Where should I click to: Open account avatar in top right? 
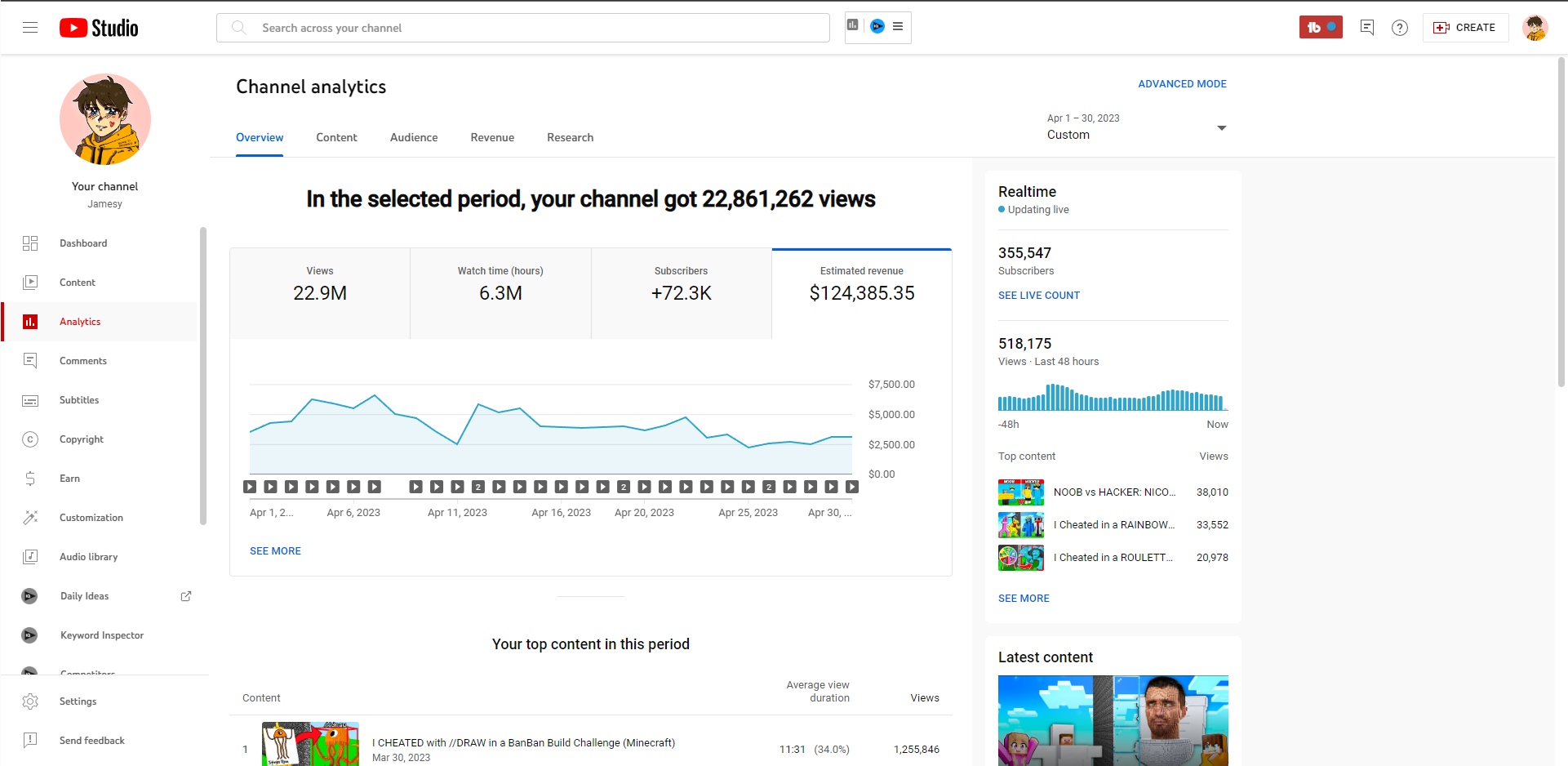(x=1535, y=28)
